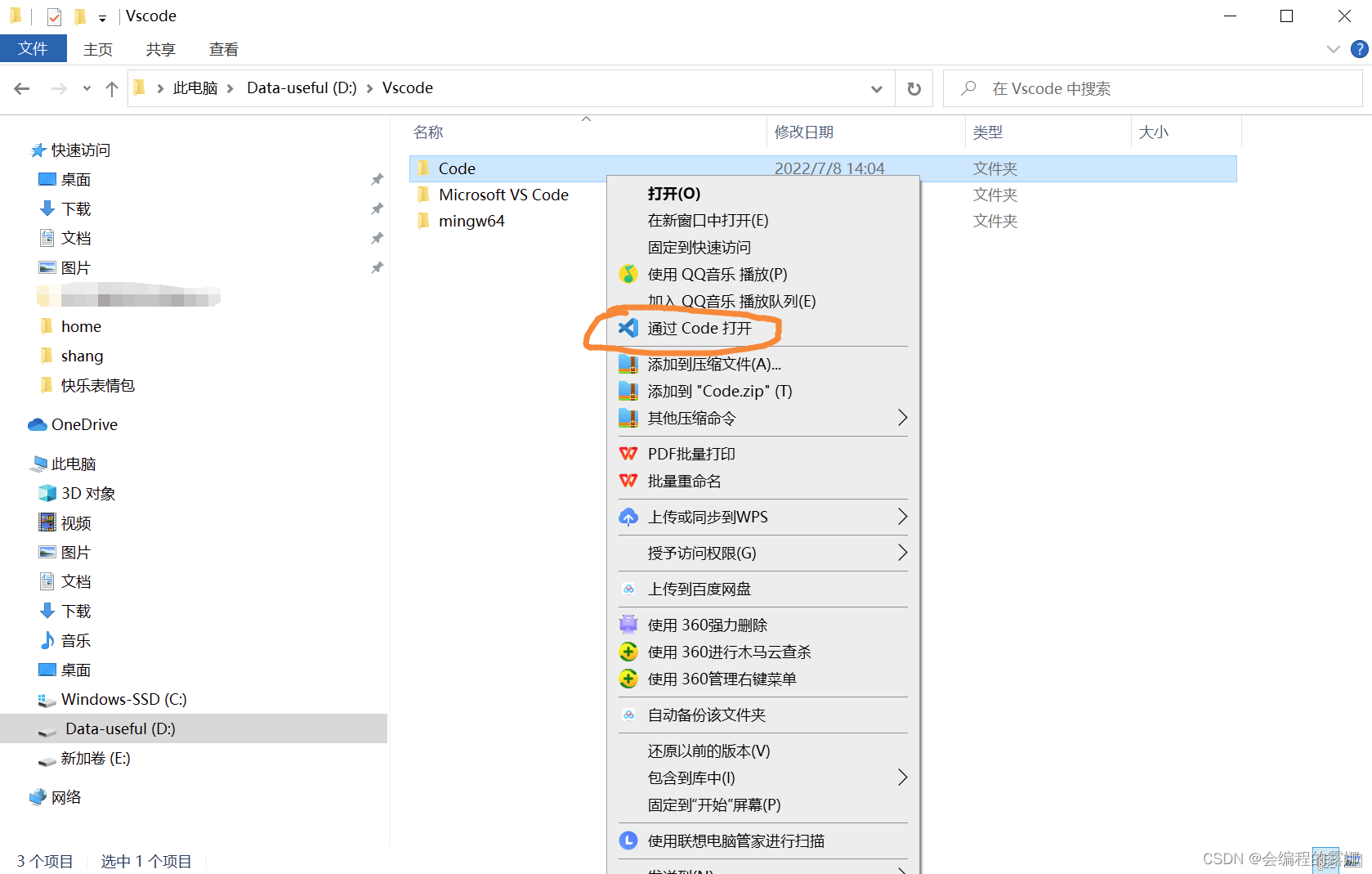The width and height of the screenshot is (1372, 874).
Task: Go up one level with the Up arrow
Action: [112, 88]
